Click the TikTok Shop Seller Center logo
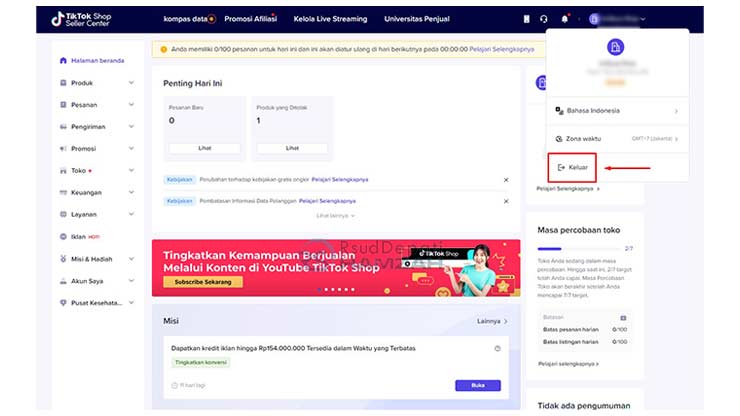Screen dimensions: 740x416 81,19
